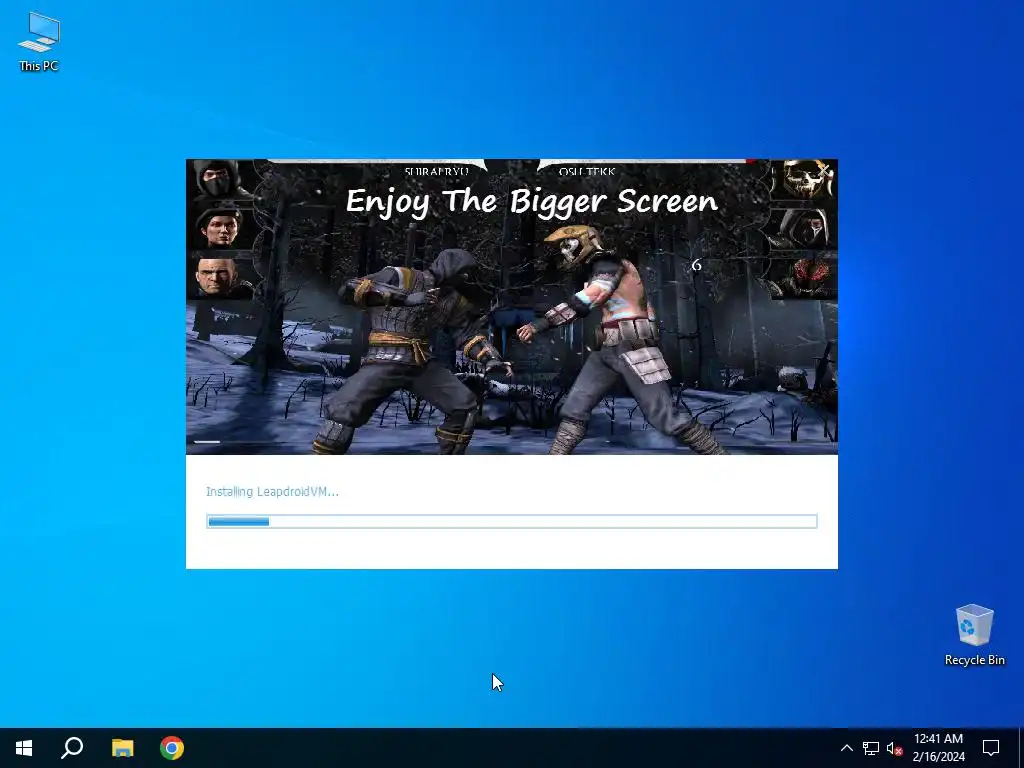Launch Google Chrome from the taskbar
Image resolution: width=1024 pixels, height=768 pixels.
tap(172, 748)
